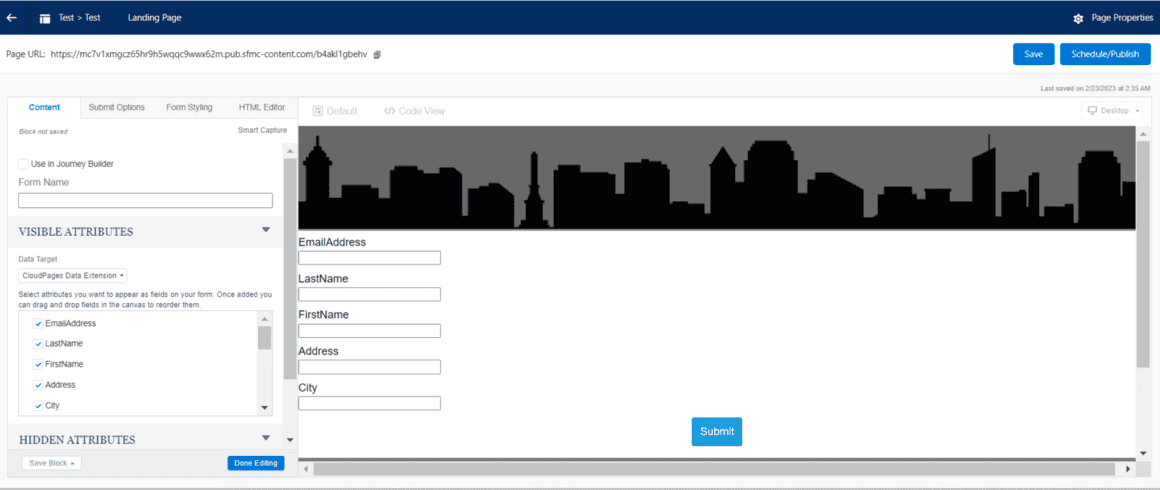The width and height of the screenshot is (1160, 490).
Task: Click the Form Name input field
Action: pyautogui.click(x=145, y=201)
